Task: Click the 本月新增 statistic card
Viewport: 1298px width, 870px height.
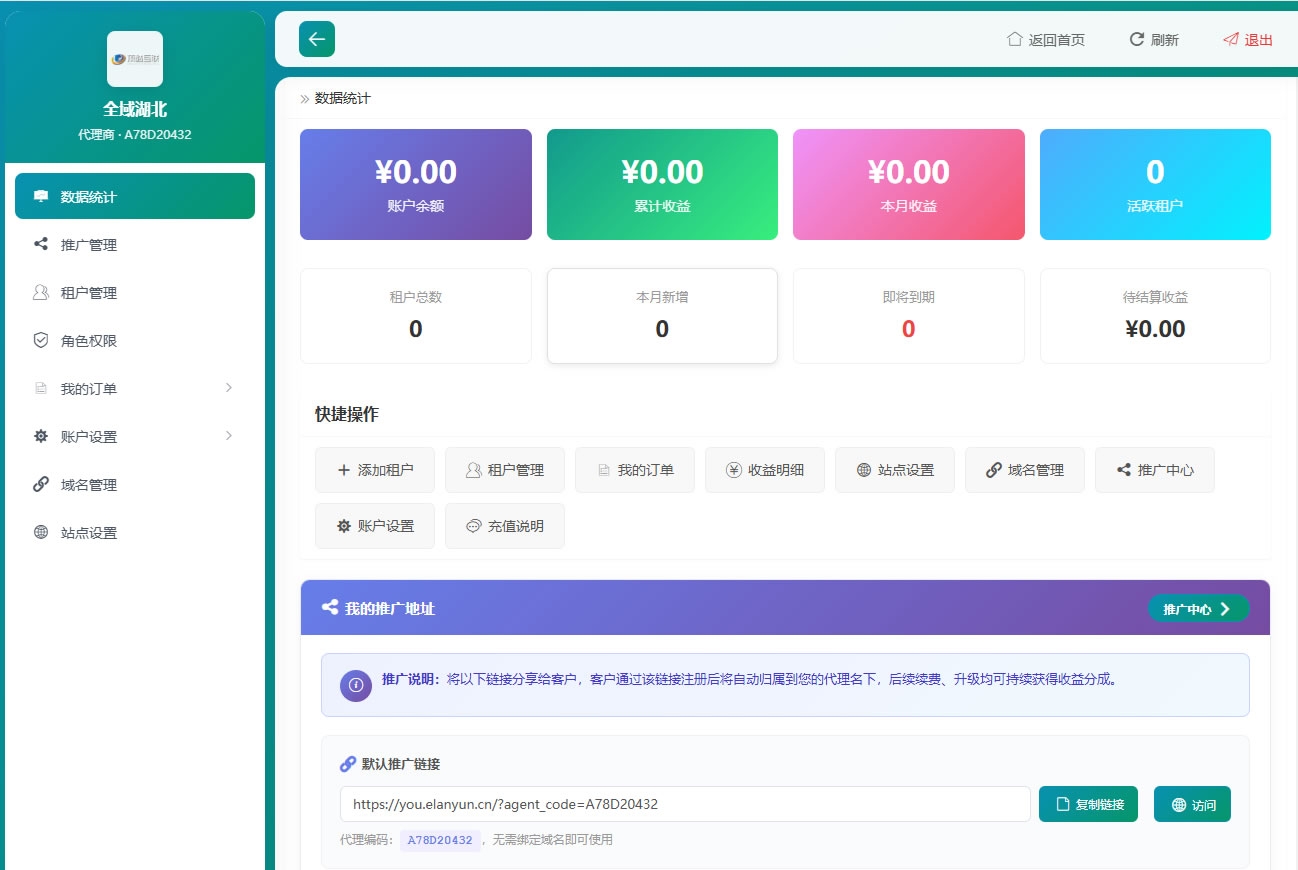Action: [x=662, y=316]
